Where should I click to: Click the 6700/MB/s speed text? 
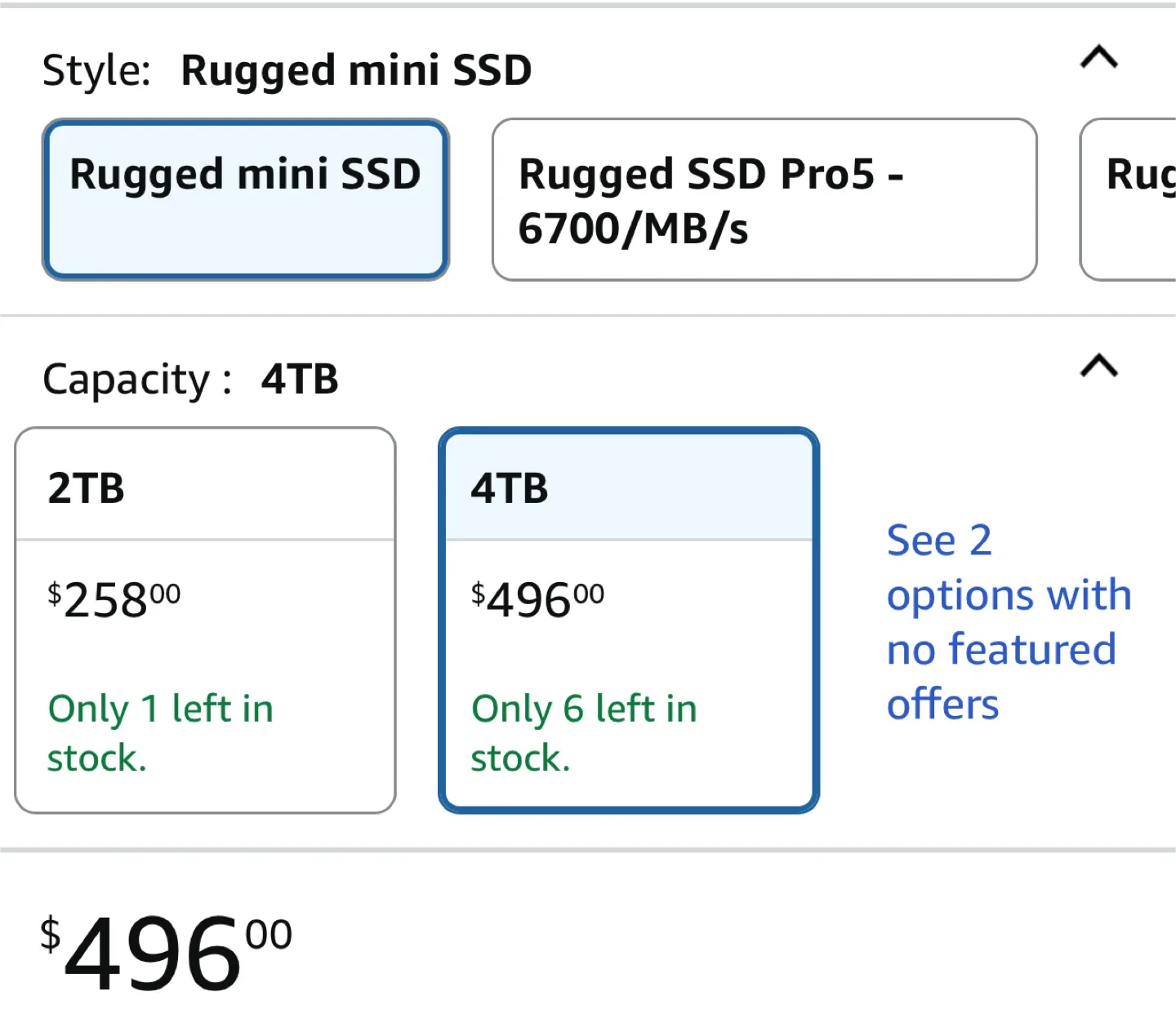tap(633, 229)
